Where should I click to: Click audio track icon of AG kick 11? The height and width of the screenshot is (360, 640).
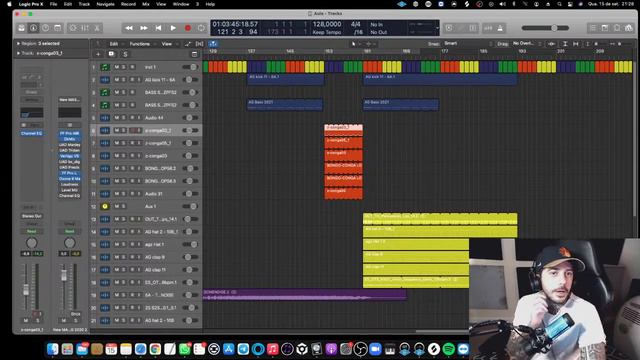[105, 80]
